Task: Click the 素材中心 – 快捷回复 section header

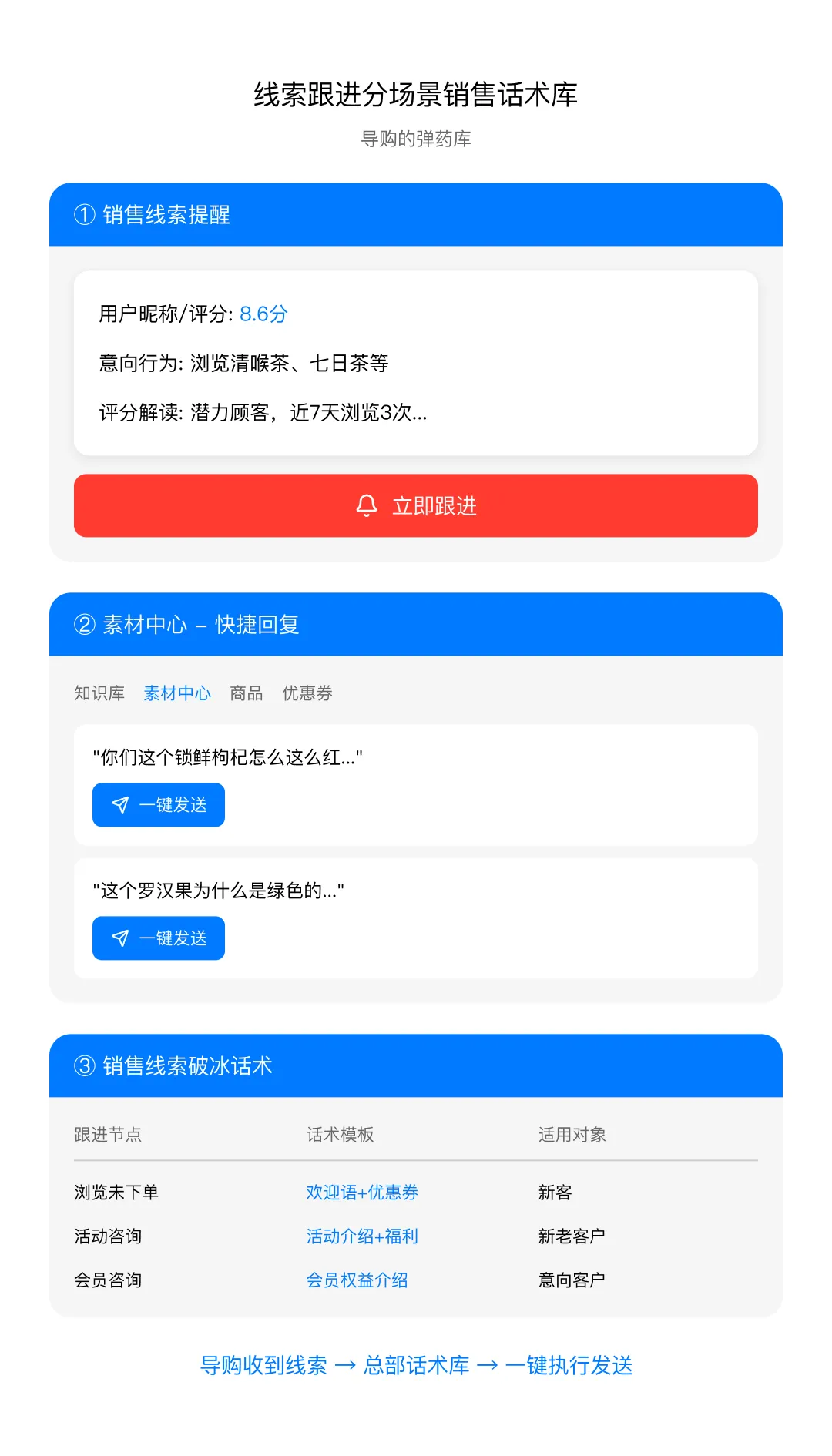Action: pyautogui.click(x=416, y=625)
